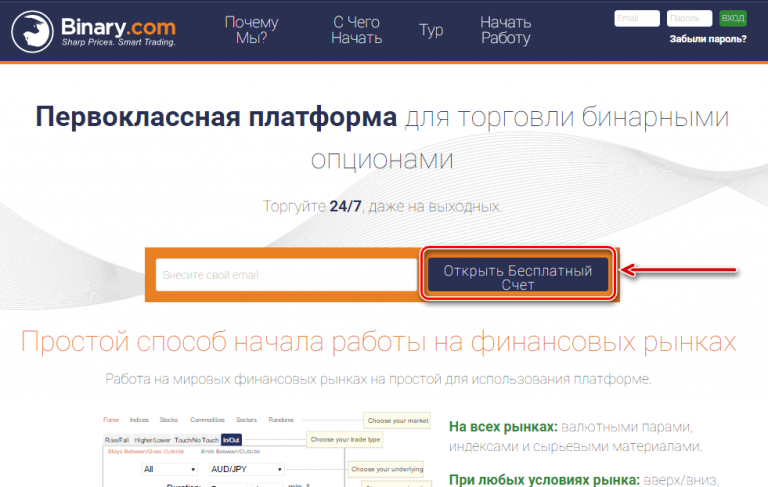Viewport: 768px width, 487px height.
Task: Click the 'Choose your trade type' label
Action: (345, 439)
